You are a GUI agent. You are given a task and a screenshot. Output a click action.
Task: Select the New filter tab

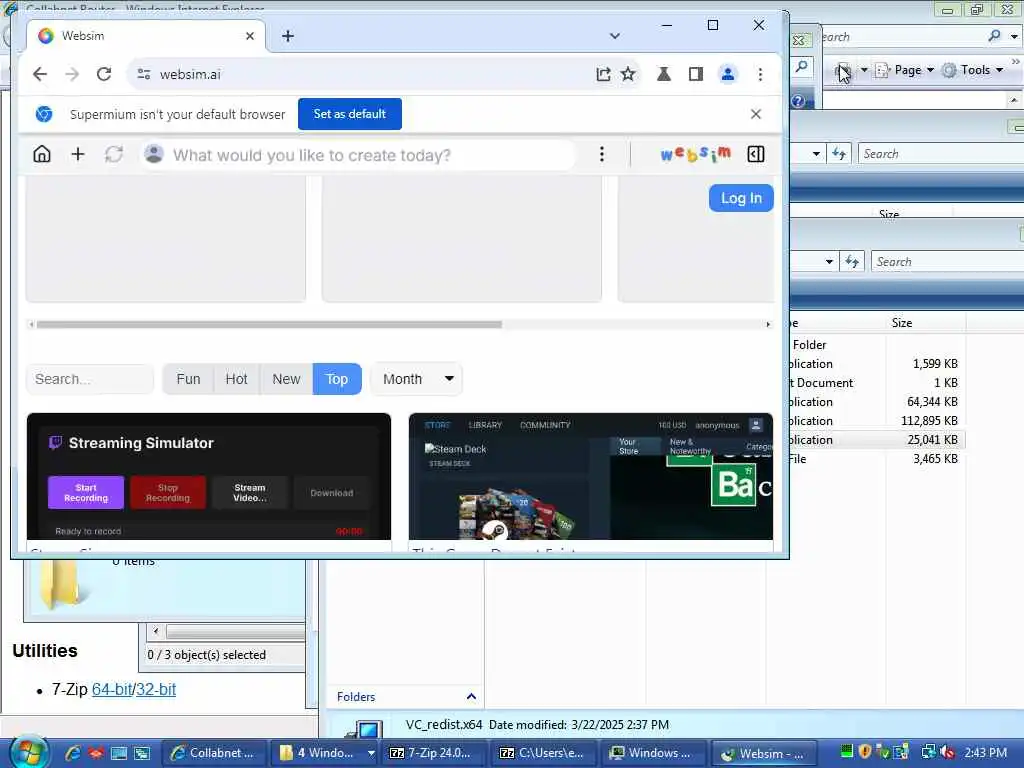point(286,379)
